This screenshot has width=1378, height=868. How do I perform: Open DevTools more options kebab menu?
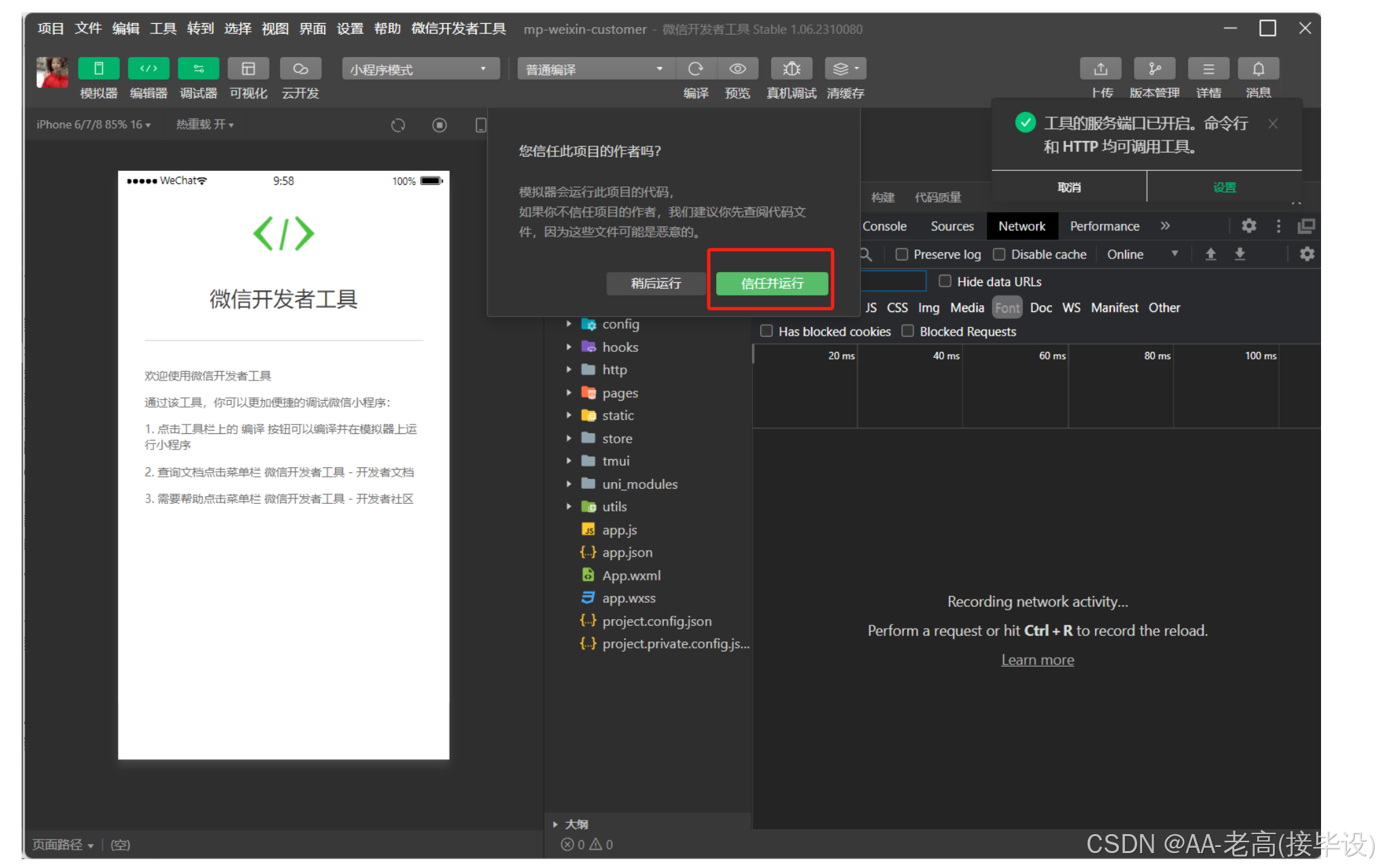[x=1279, y=226]
